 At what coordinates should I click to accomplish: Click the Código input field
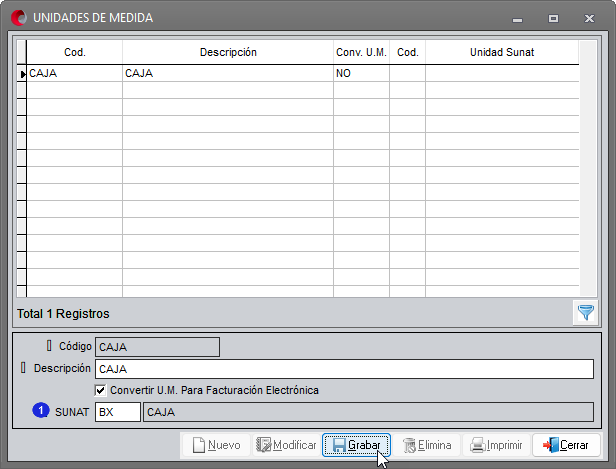[157, 347]
